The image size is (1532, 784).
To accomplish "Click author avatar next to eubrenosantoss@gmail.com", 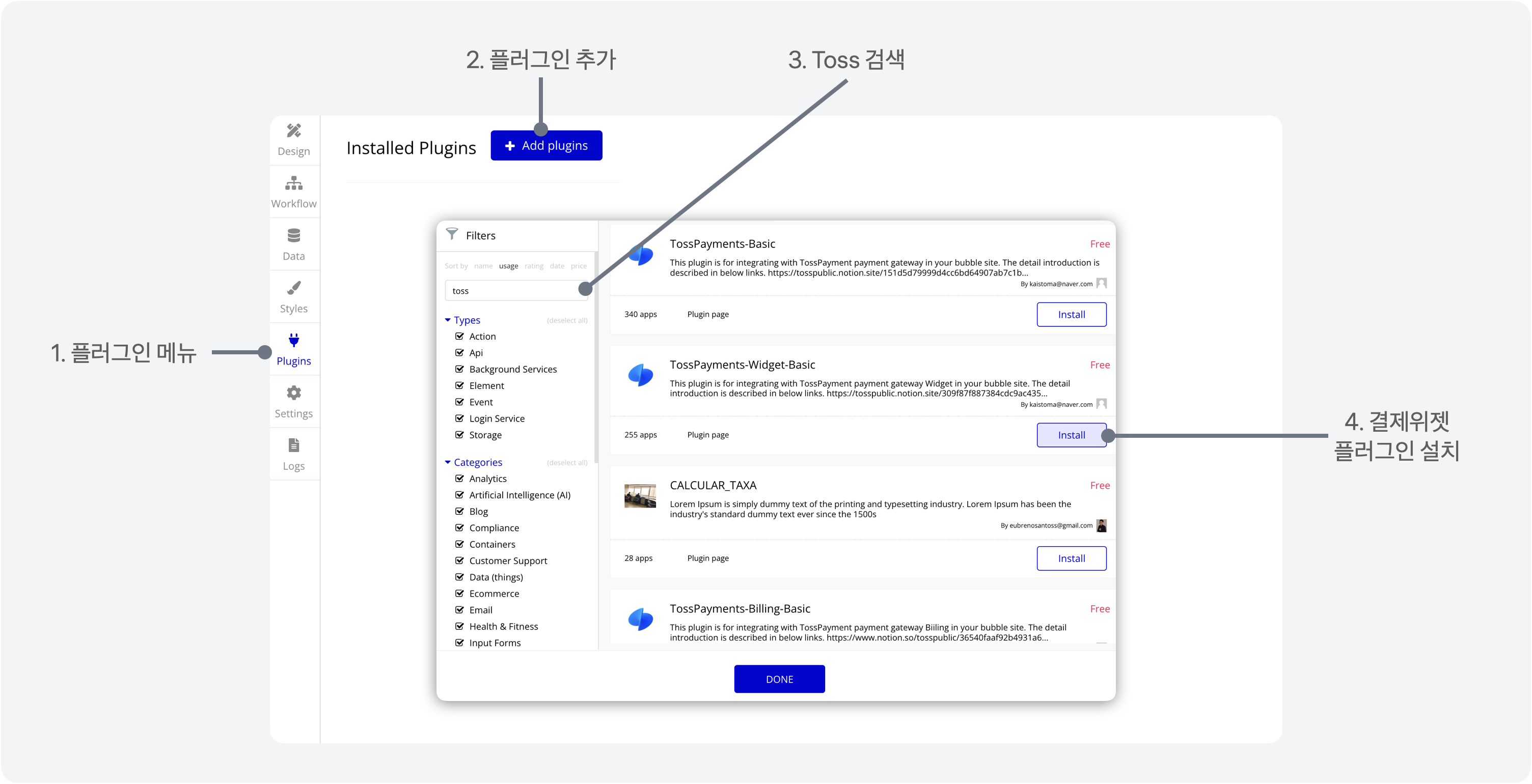I will pyautogui.click(x=1102, y=525).
